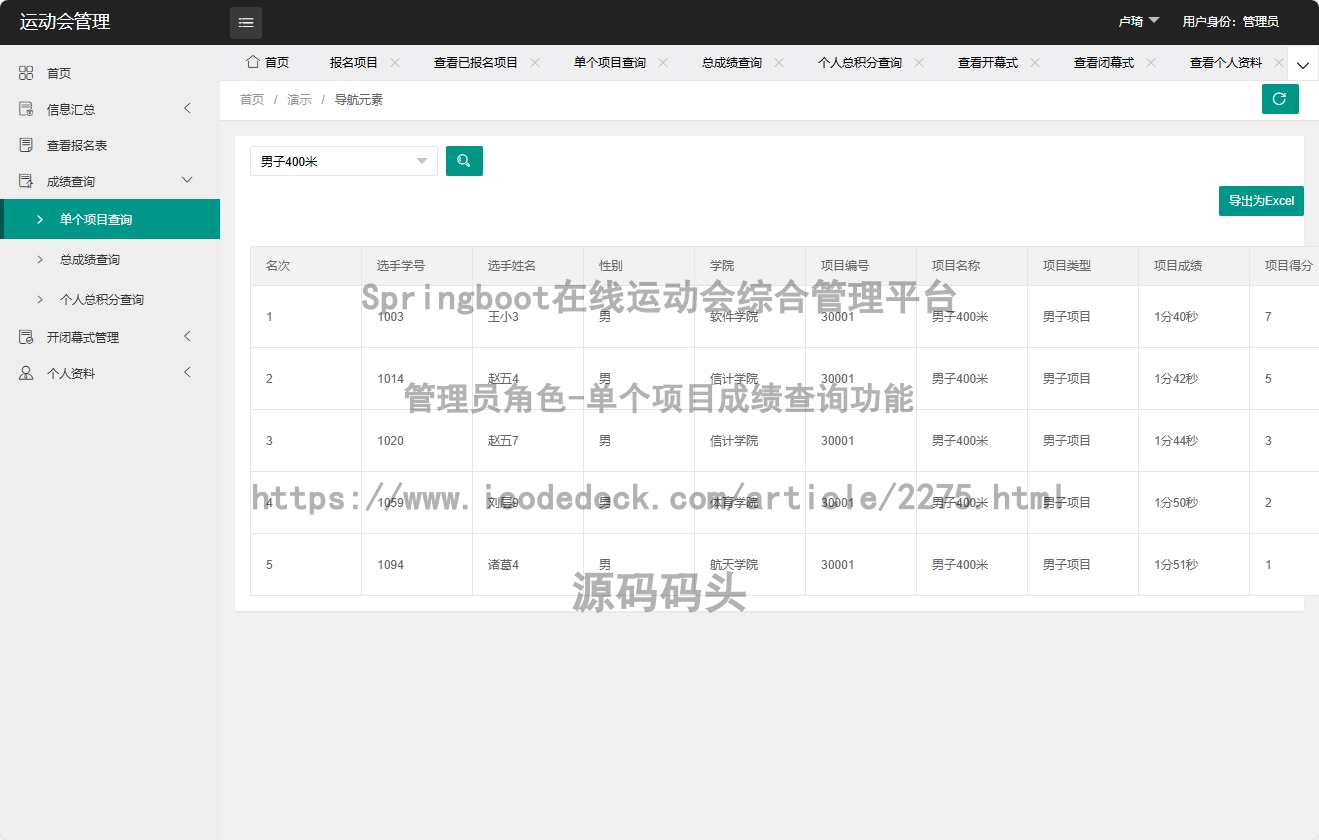Click the green refresh icon button
The height and width of the screenshot is (840, 1319).
[x=1280, y=99]
